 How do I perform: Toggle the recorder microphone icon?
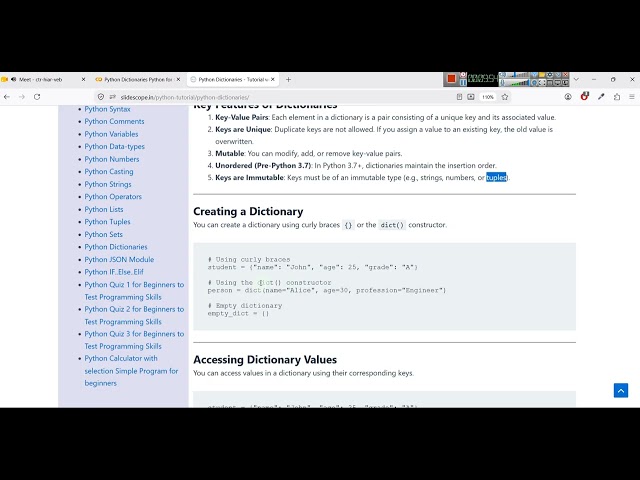[502, 83]
